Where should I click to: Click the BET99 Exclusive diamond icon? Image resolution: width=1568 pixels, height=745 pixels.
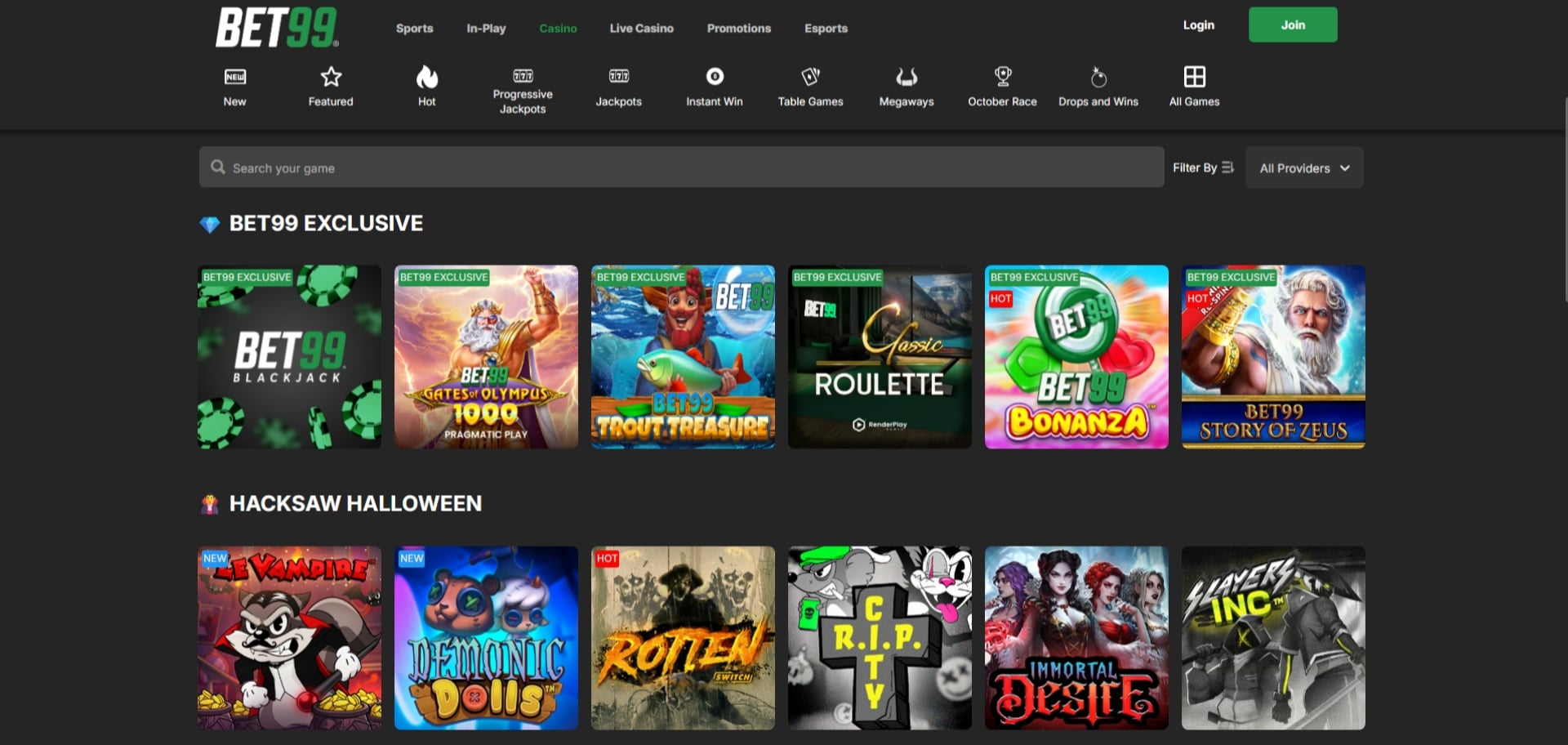click(210, 225)
